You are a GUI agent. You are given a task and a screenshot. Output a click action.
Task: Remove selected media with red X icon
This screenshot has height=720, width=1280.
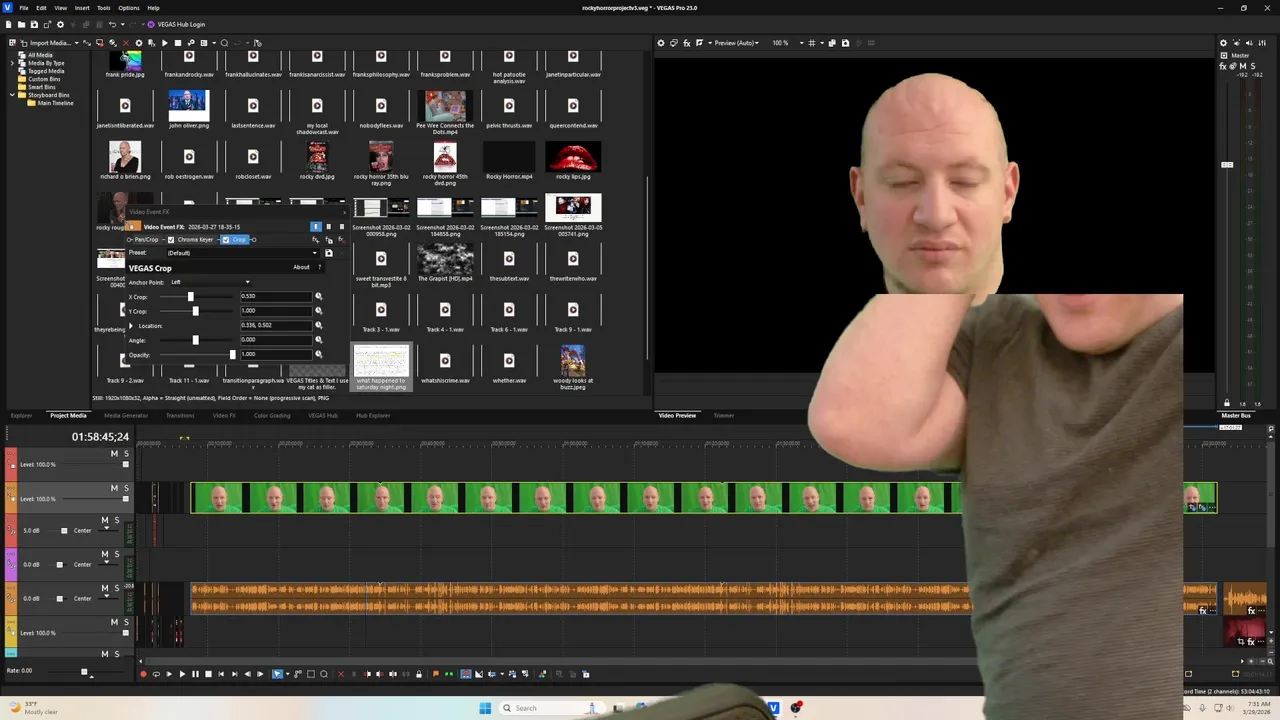[125, 43]
